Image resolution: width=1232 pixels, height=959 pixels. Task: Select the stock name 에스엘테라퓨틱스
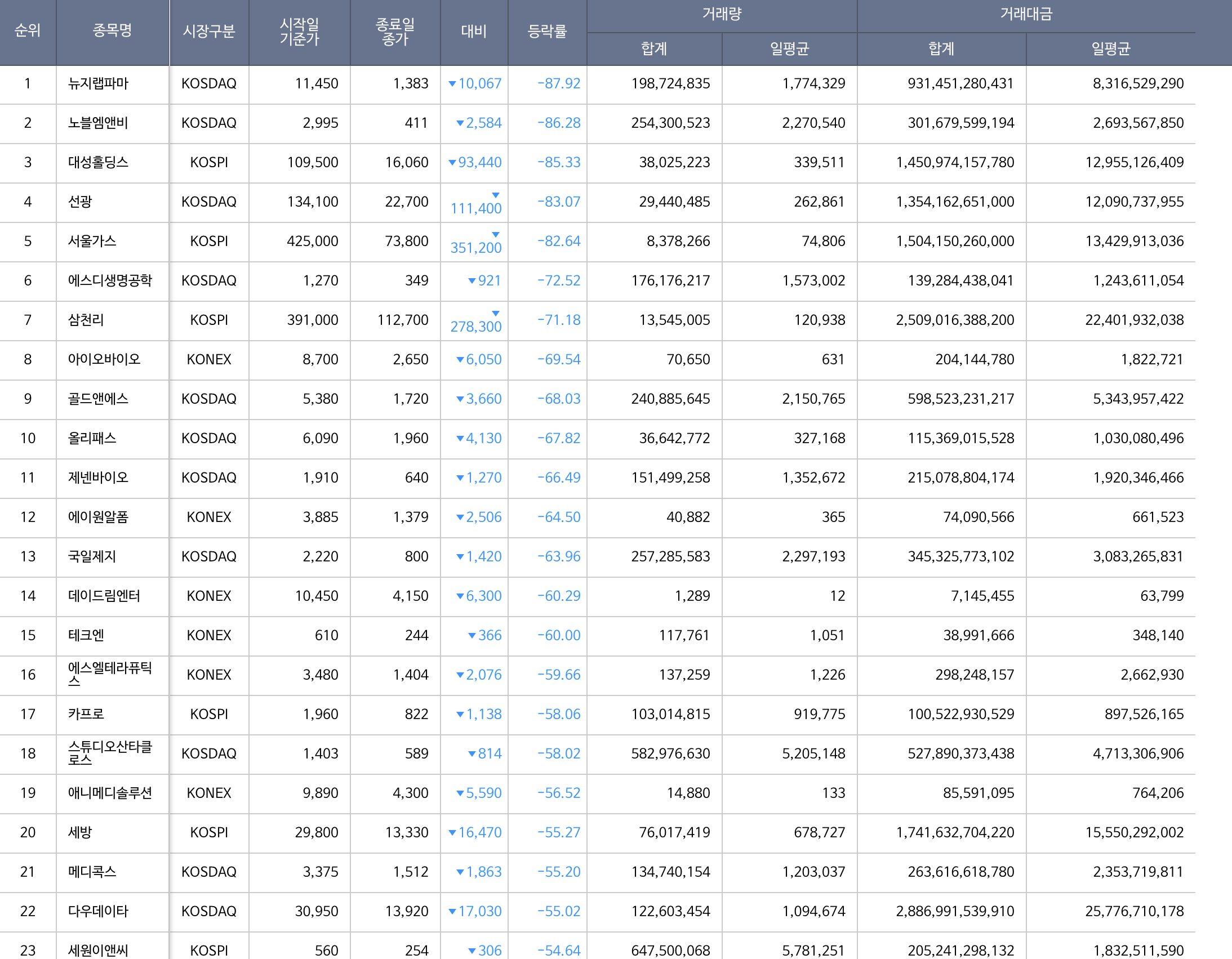coord(110,675)
